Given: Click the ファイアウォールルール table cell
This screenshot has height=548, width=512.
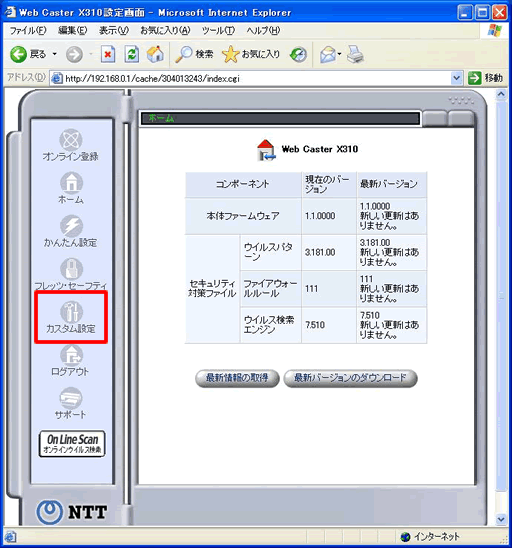Looking at the screenshot, I should tap(271, 289).
